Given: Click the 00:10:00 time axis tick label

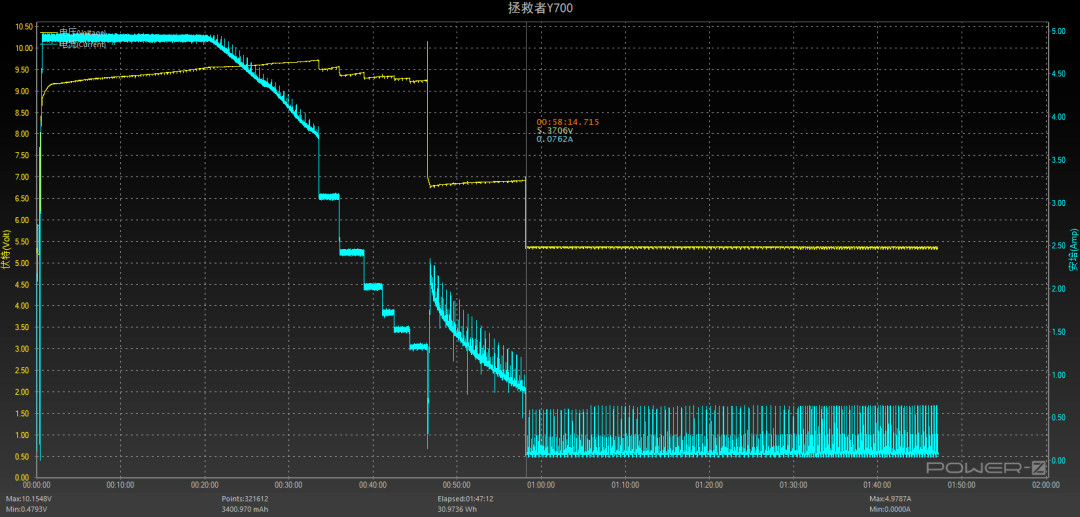Looking at the screenshot, I should click(x=121, y=485).
